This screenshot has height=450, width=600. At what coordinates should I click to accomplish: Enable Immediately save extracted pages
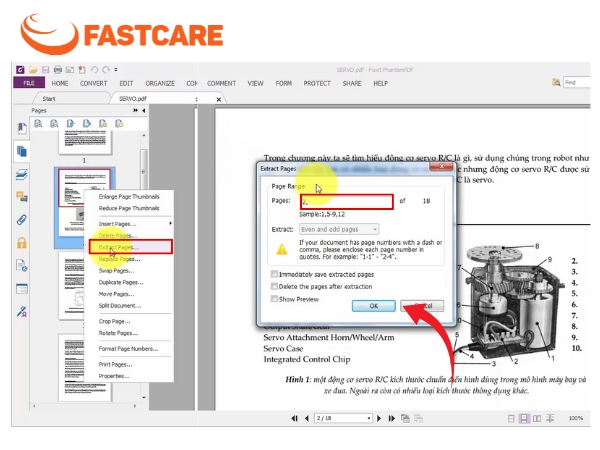point(274,274)
